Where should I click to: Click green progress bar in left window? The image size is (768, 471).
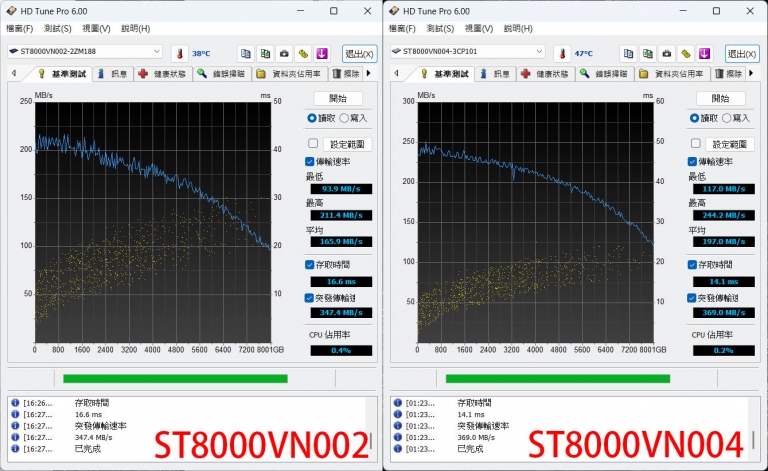point(175,378)
